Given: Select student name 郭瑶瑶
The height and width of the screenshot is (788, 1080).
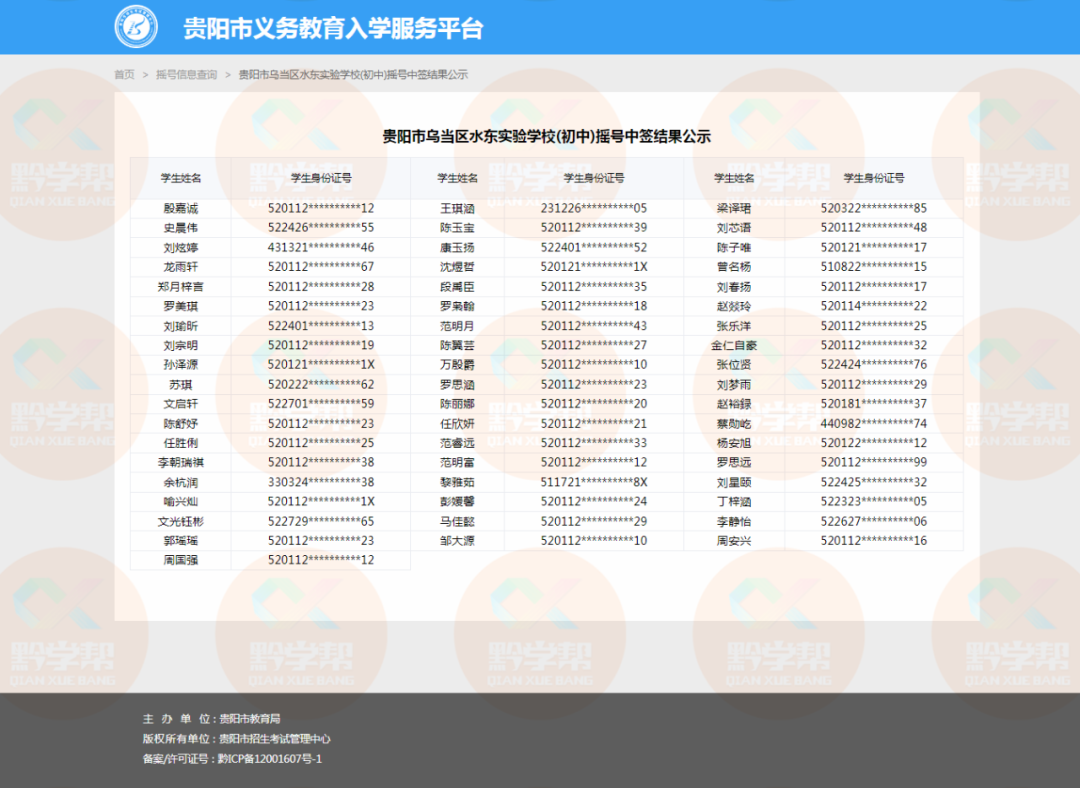Looking at the screenshot, I should 180,541.
